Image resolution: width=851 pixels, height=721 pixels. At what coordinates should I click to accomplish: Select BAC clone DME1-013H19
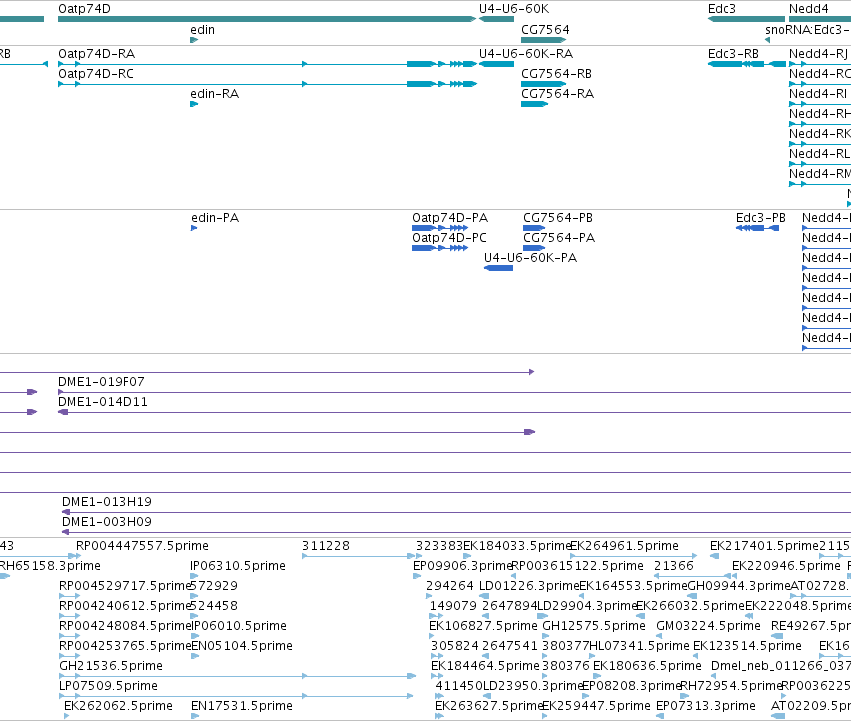(x=456, y=512)
